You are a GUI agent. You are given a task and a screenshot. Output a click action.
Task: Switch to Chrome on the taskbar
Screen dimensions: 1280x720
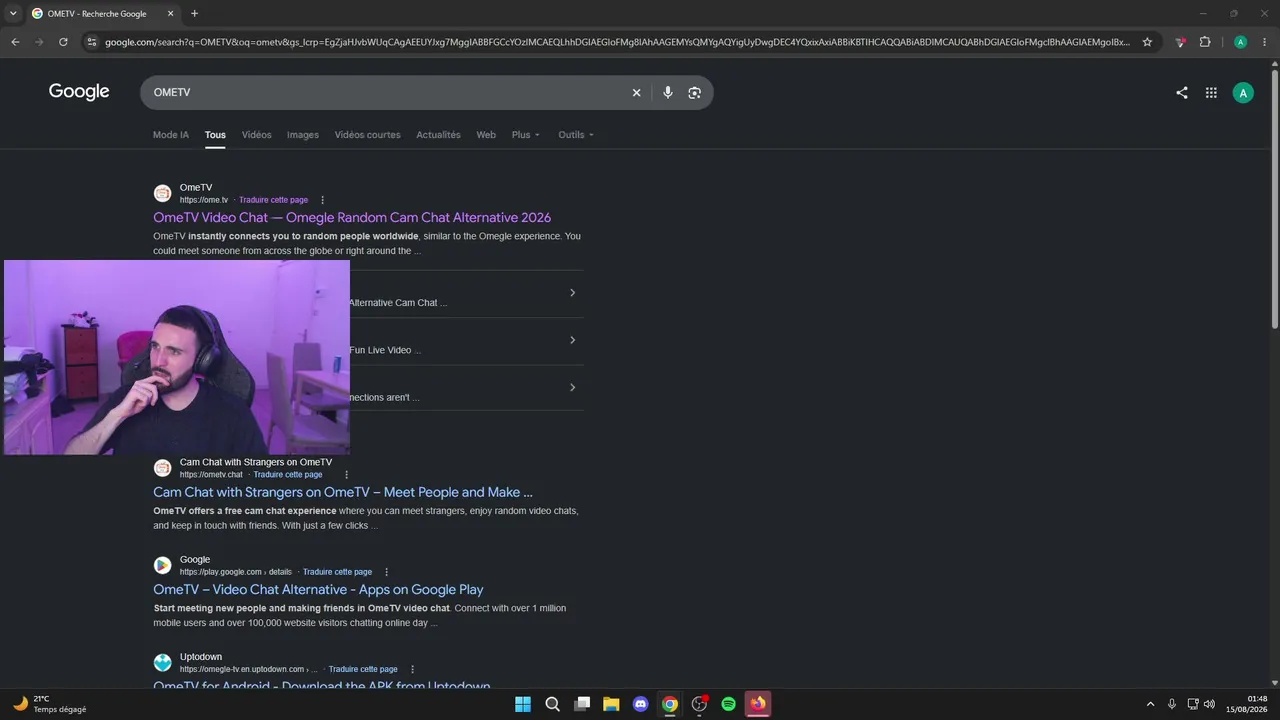670,704
